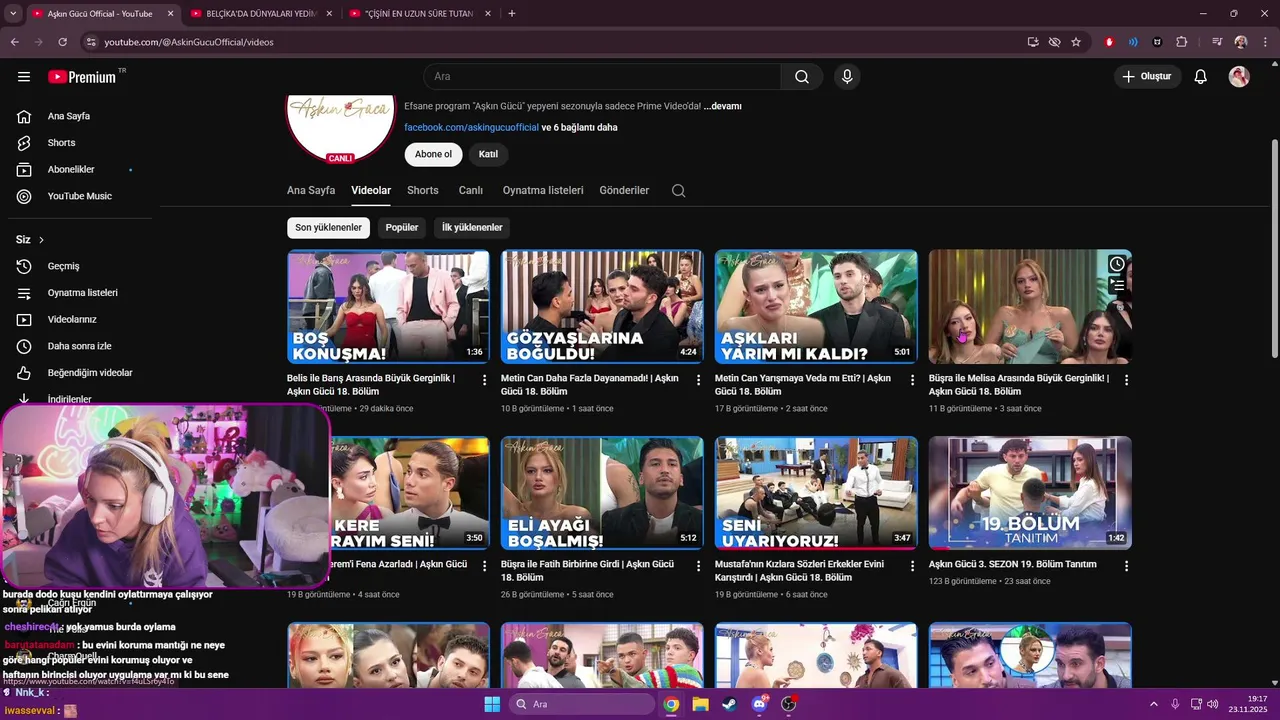
Task: Open the facebook.com/askingucuofficial link
Action: 471,128
